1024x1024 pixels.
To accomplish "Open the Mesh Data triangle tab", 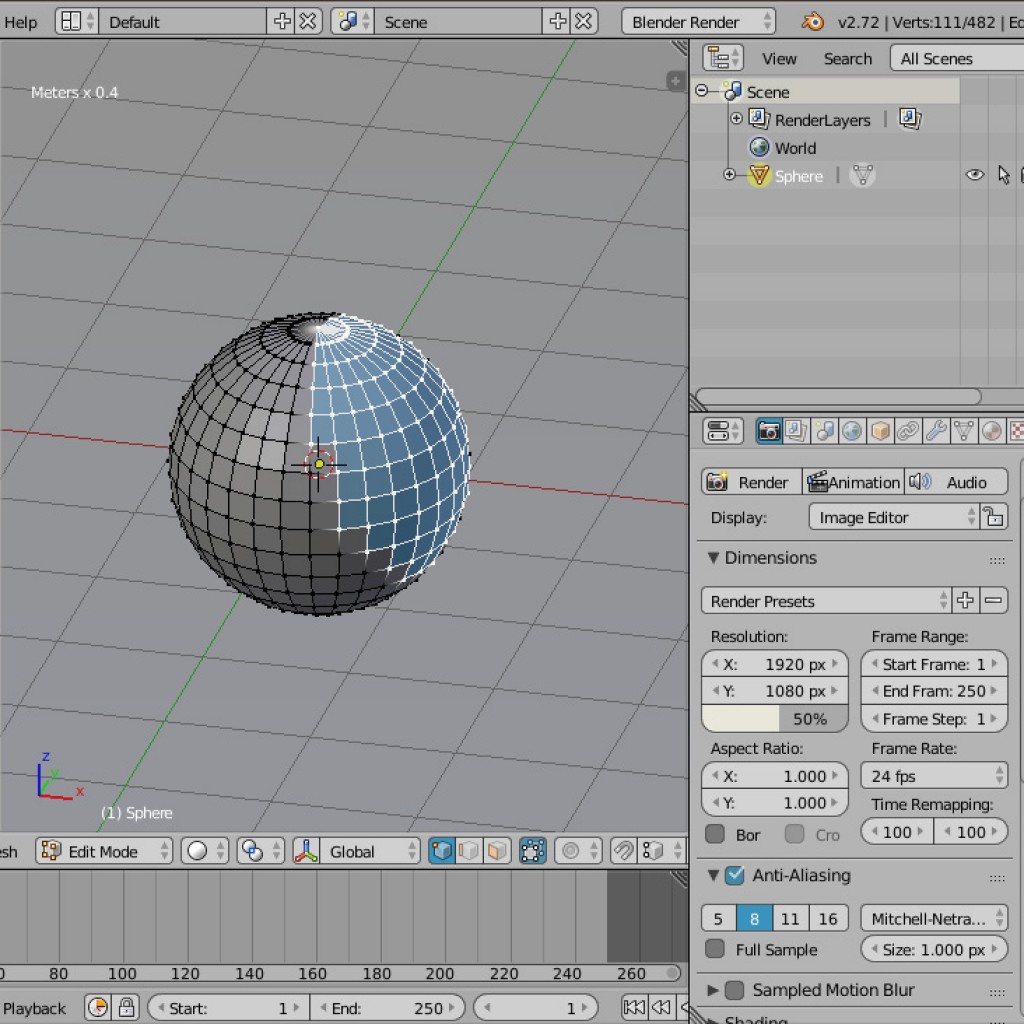I will [x=964, y=431].
